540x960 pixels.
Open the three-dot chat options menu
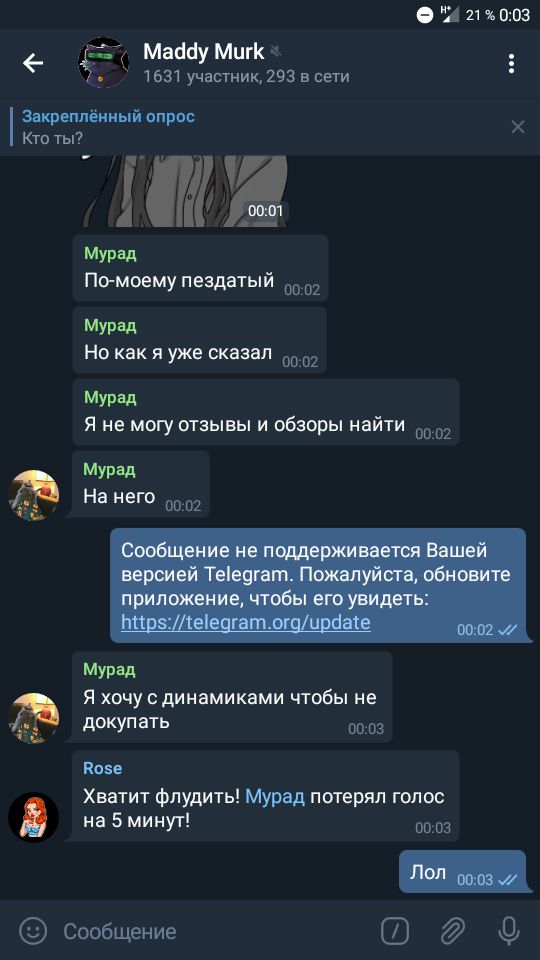[x=511, y=63]
